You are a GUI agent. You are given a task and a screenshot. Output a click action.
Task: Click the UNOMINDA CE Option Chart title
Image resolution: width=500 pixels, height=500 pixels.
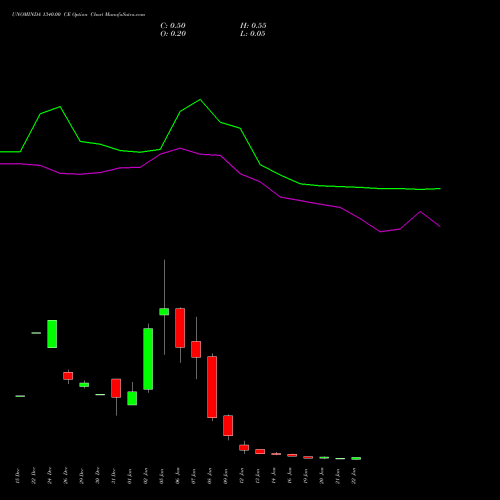[78, 15]
